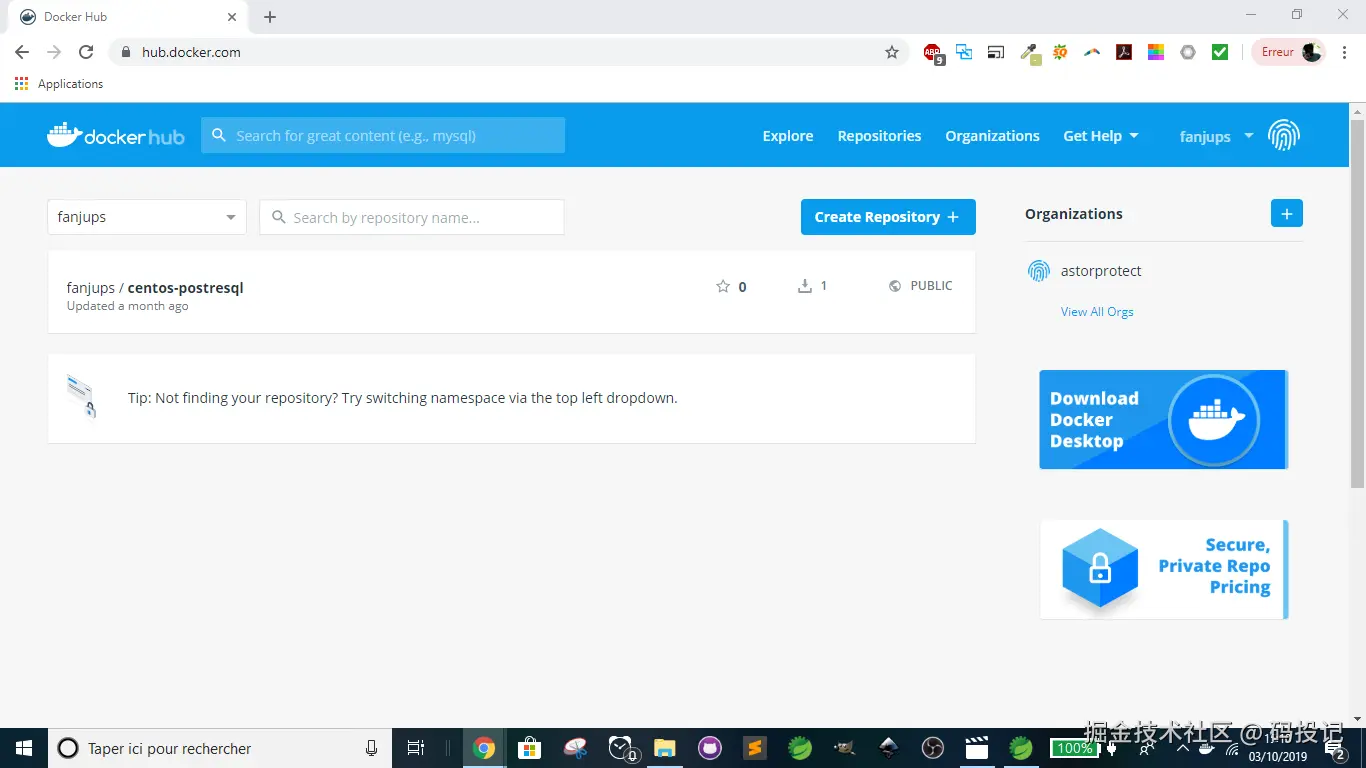Viewport: 1366px width, 768px height.
Task: Open the Adobe Acrobat extension icon
Action: click(x=1124, y=52)
